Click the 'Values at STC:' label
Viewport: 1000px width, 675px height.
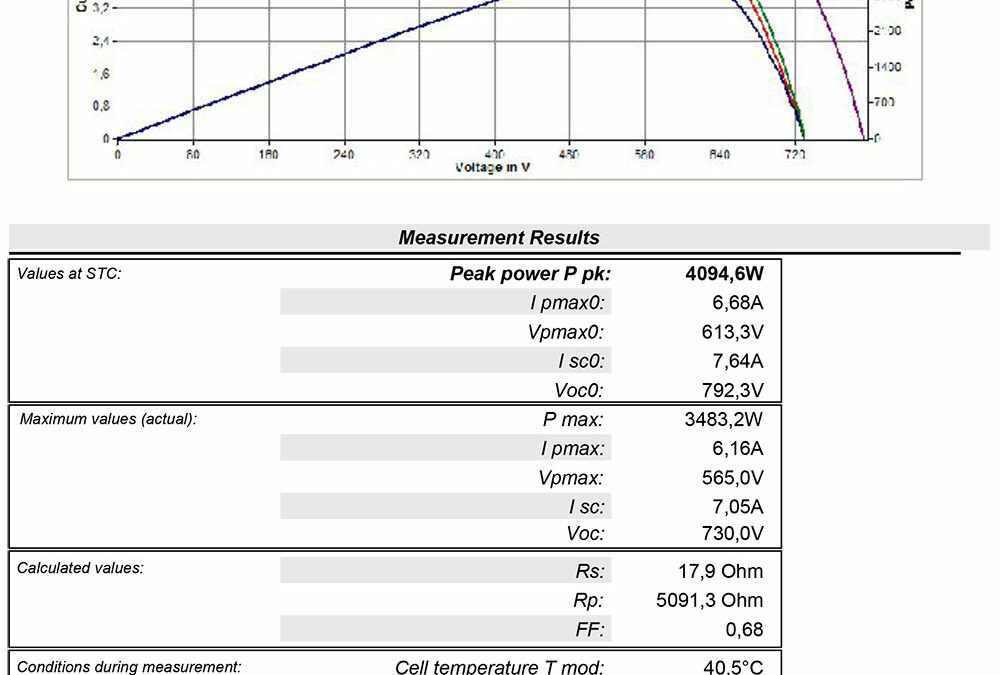69,274
